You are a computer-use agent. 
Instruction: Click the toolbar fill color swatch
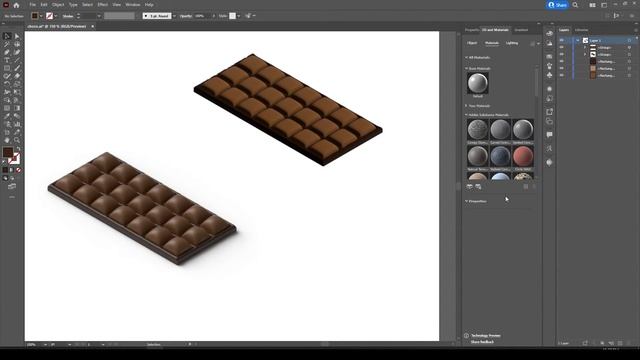click(x=8, y=152)
